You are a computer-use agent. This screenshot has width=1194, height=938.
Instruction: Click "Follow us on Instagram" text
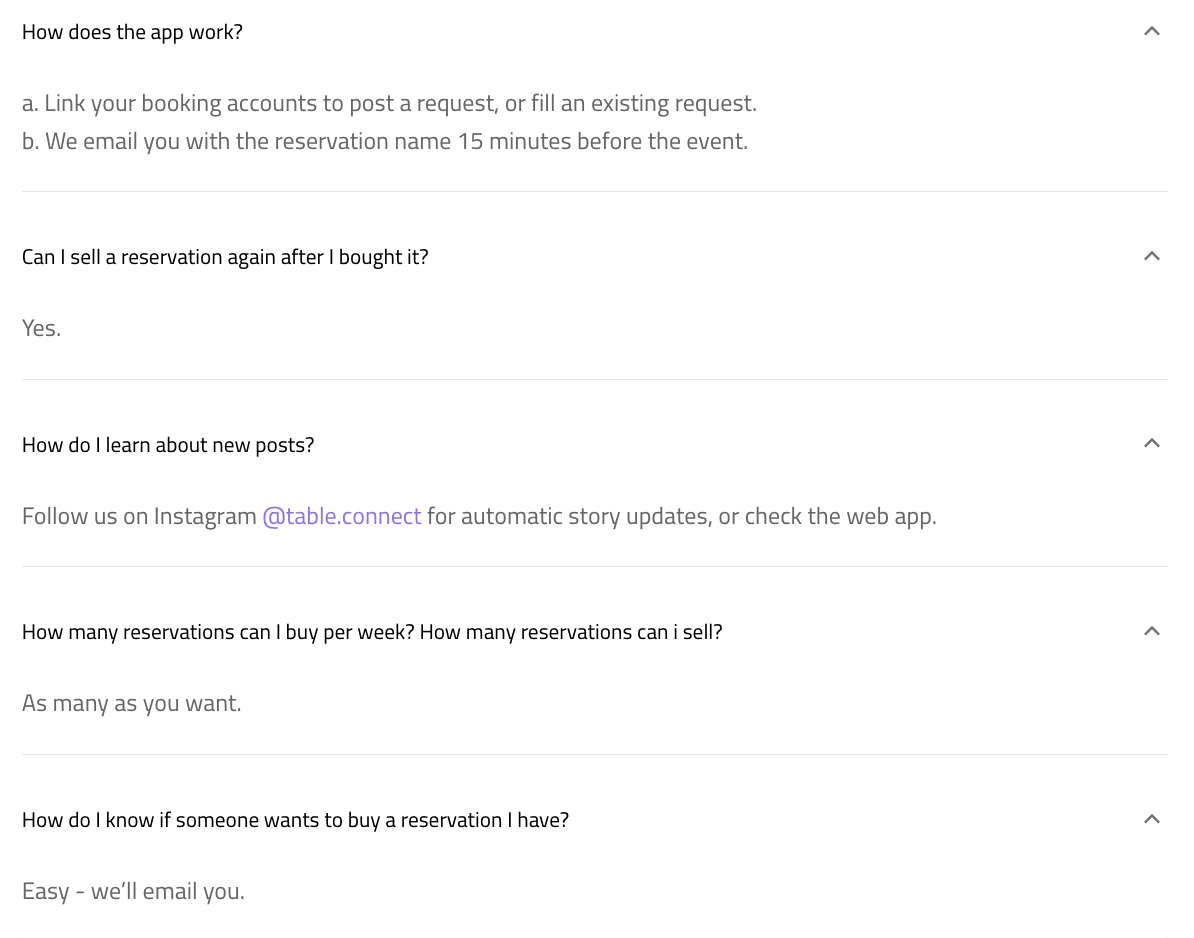[x=139, y=516]
